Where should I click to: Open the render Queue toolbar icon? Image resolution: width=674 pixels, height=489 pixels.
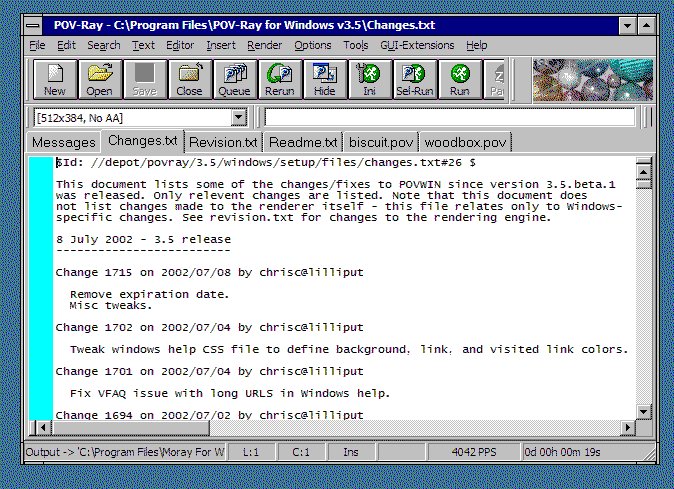click(x=234, y=79)
